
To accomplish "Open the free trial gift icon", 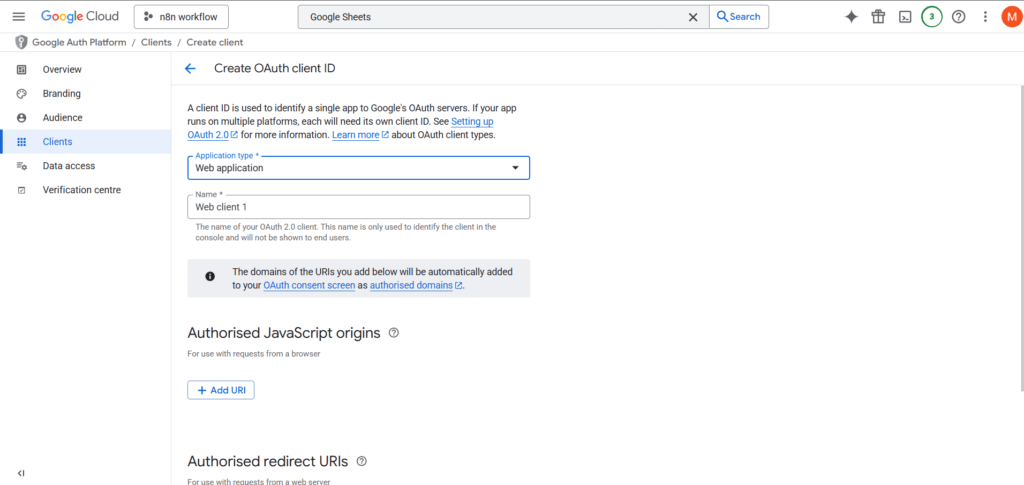I will tap(878, 16).
